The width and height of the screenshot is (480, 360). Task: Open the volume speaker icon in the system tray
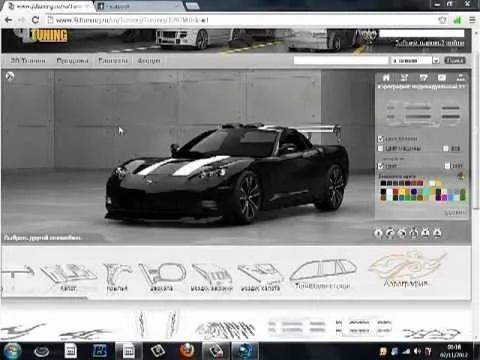(x=417, y=351)
